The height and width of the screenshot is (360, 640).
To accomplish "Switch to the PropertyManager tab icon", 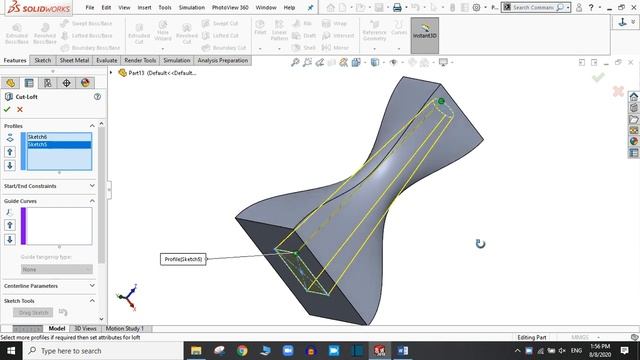I will click(x=29, y=83).
